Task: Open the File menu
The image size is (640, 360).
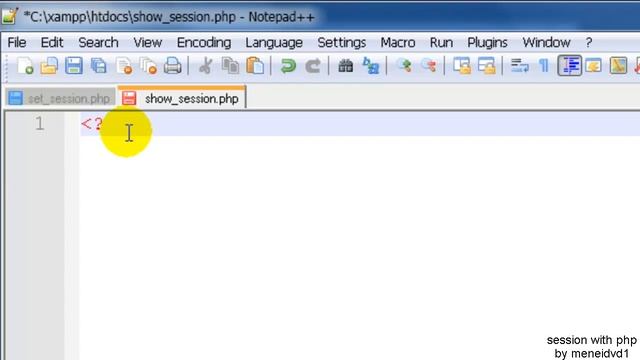Action: pyautogui.click(x=17, y=42)
